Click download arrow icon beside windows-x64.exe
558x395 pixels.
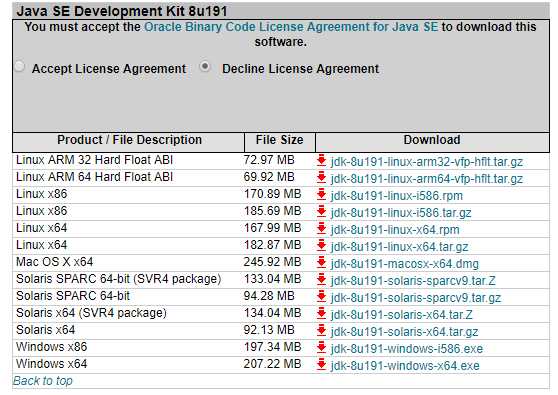(321, 365)
